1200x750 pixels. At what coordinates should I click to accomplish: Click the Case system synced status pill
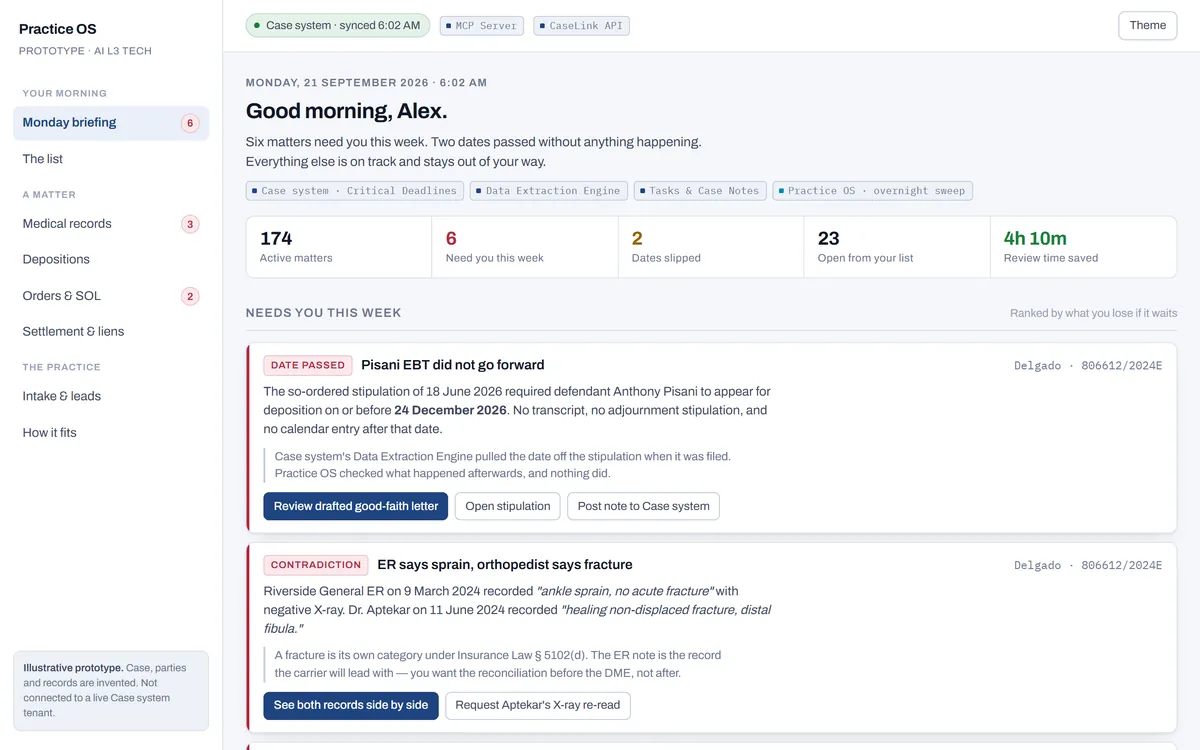338,25
